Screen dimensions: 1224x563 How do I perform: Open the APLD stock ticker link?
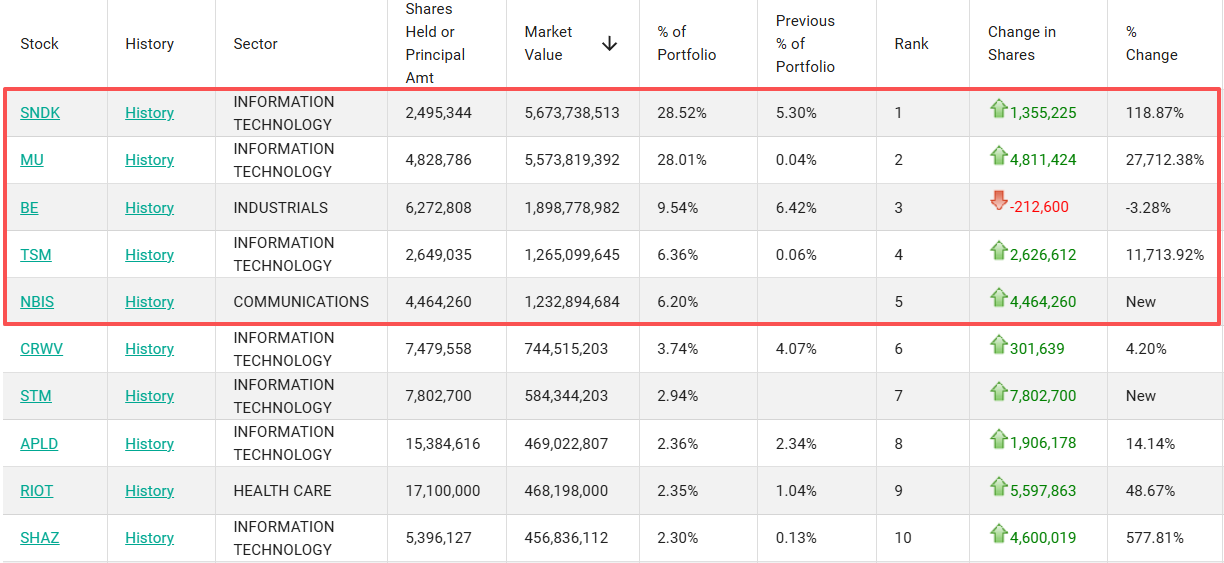[39, 444]
